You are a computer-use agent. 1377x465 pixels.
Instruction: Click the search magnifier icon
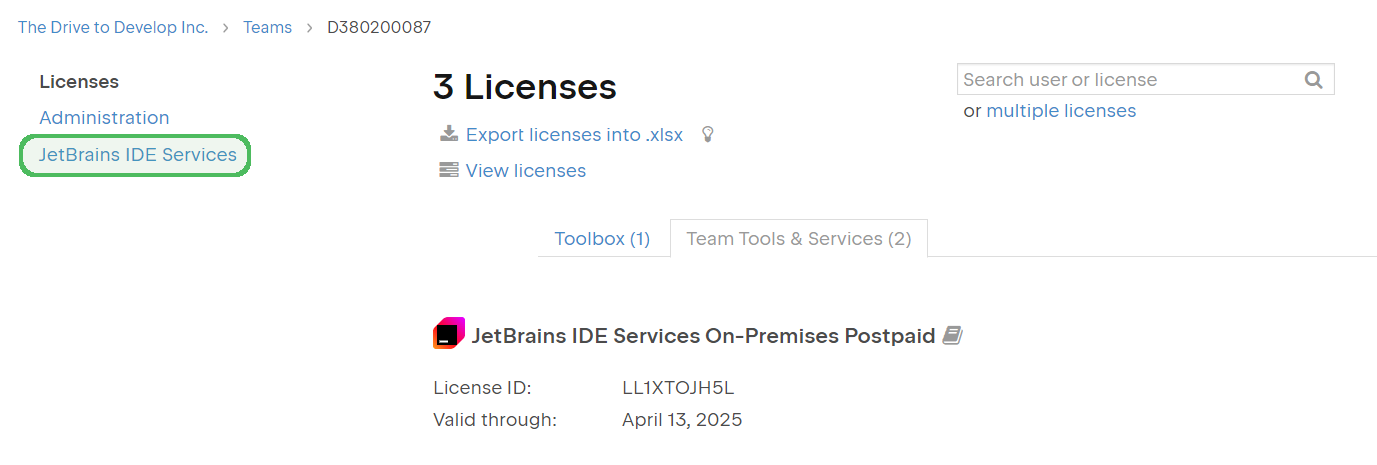tap(1314, 80)
